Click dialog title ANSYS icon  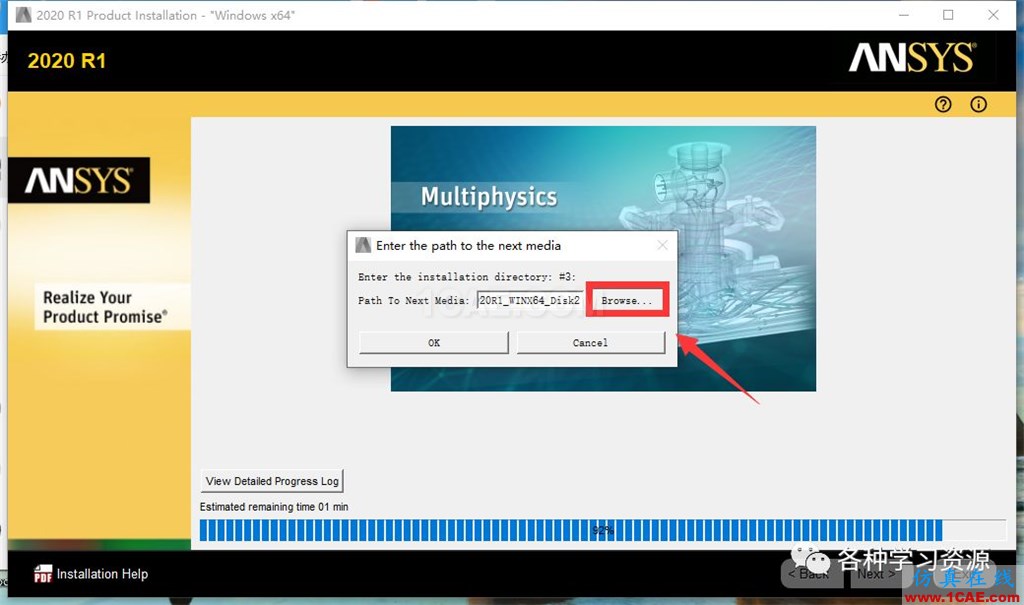362,246
